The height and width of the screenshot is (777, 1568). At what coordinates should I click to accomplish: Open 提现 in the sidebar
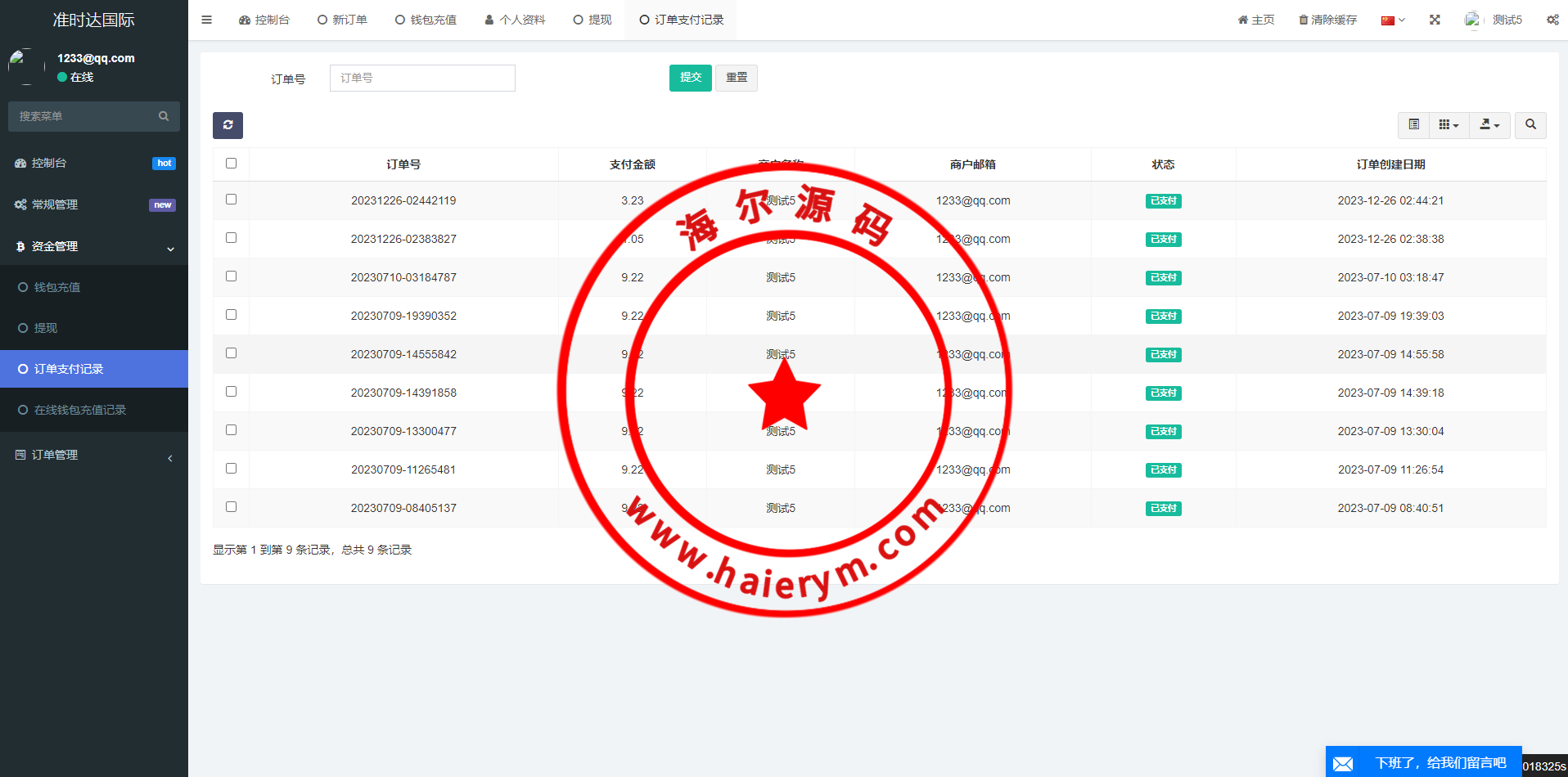(46, 328)
